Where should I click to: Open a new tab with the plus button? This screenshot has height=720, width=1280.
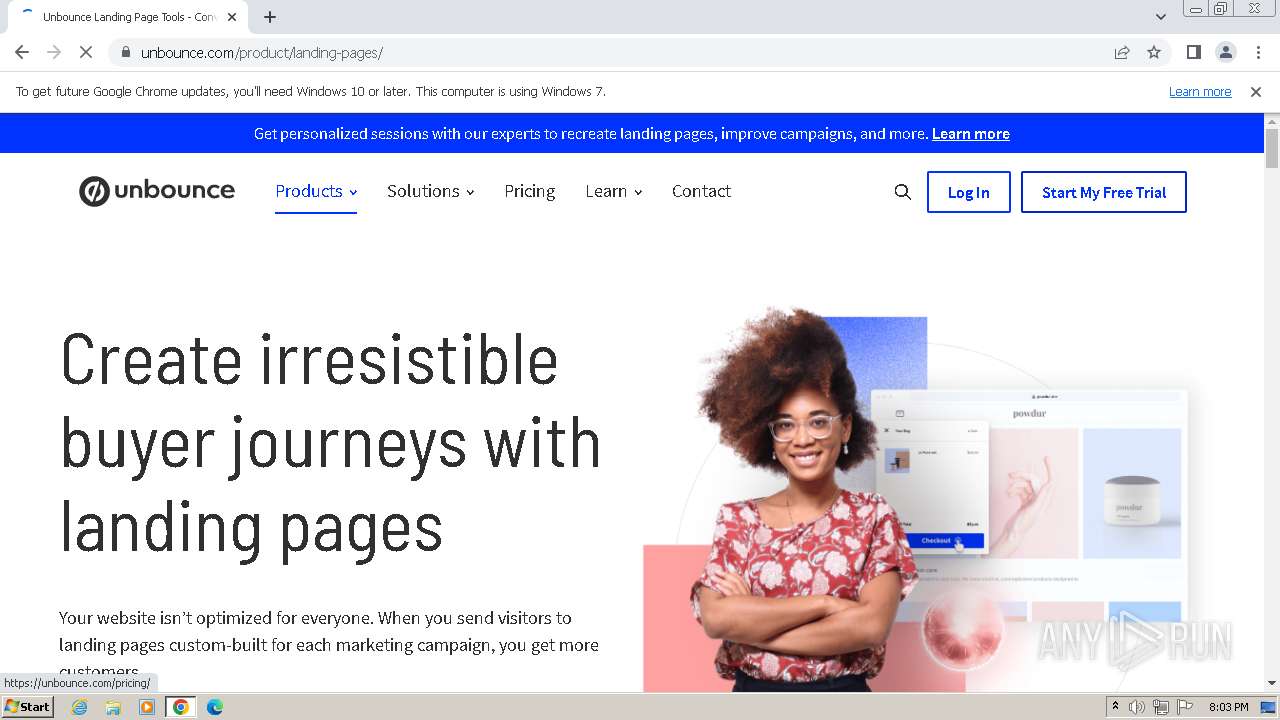point(270,17)
